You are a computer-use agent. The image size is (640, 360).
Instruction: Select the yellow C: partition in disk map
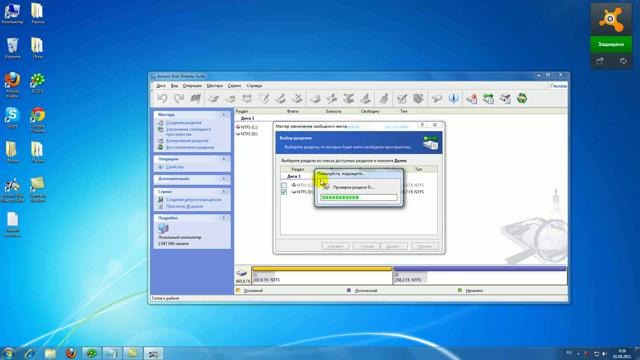click(322, 276)
